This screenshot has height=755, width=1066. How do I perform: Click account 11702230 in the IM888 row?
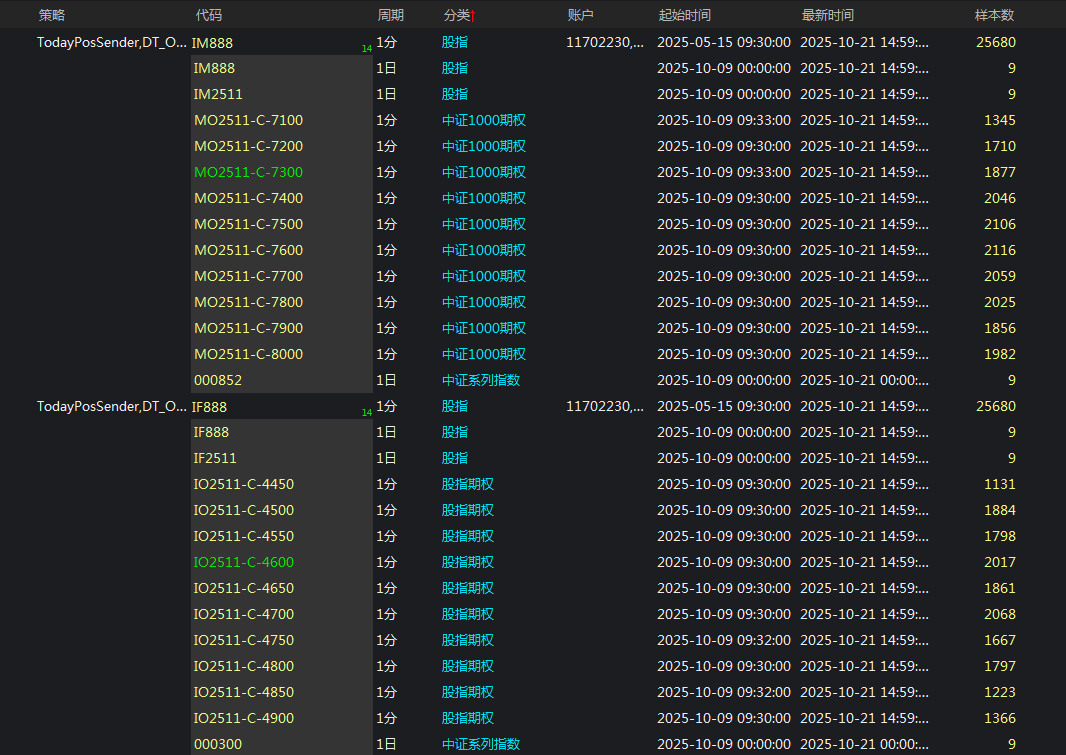(x=604, y=42)
